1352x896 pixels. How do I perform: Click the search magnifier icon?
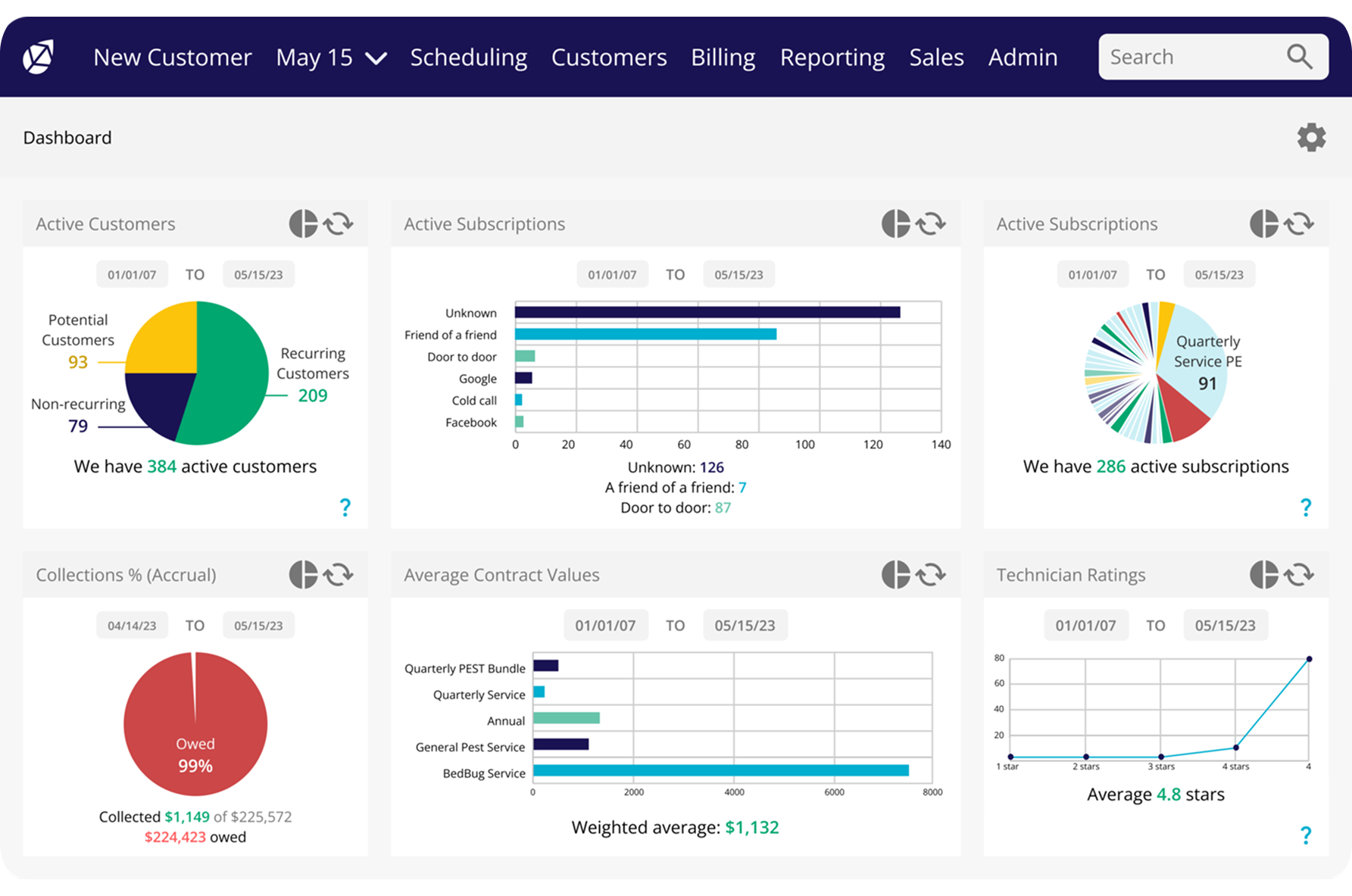[x=1300, y=57]
